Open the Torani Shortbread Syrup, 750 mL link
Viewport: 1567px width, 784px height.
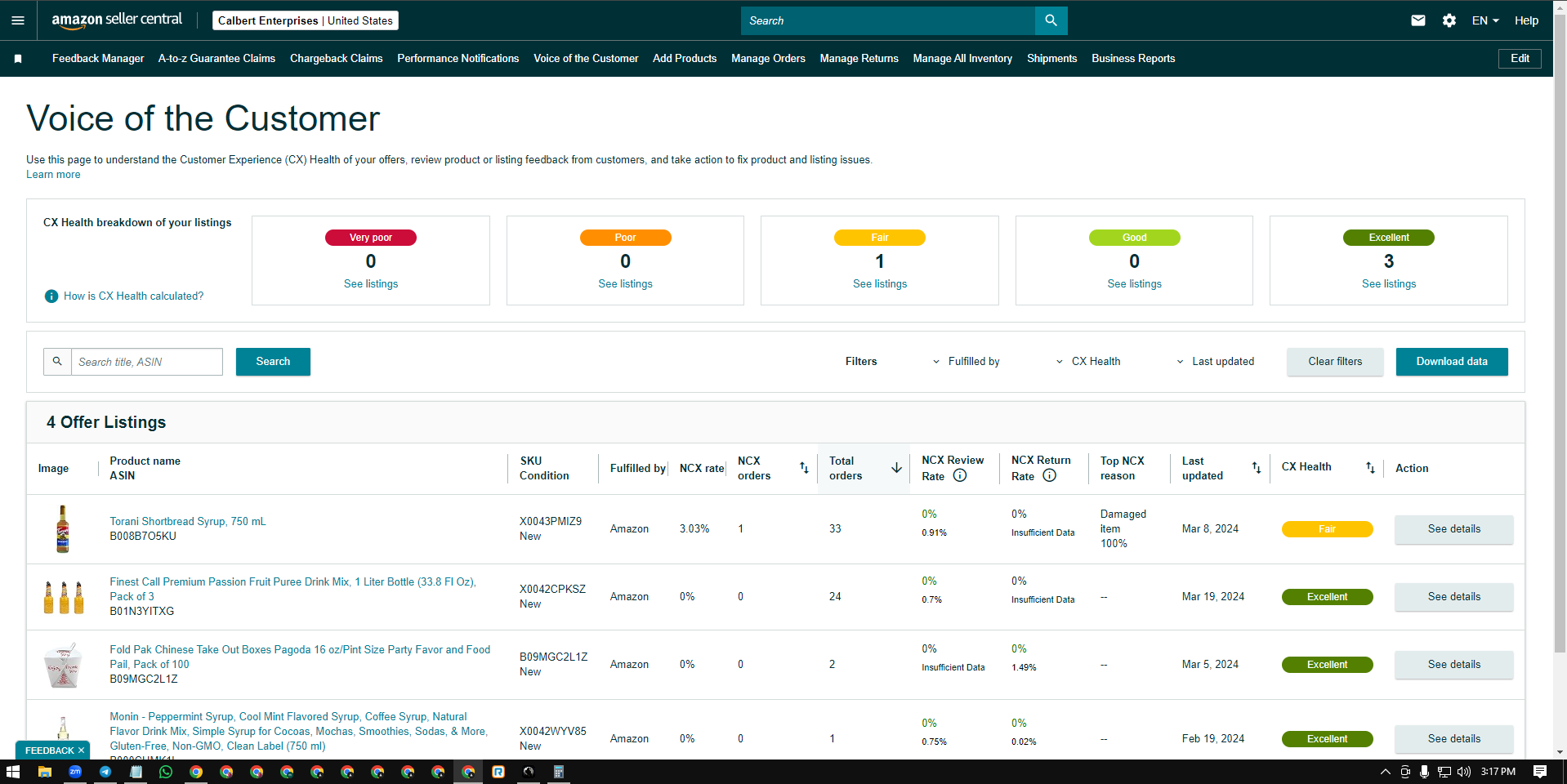pos(188,522)
